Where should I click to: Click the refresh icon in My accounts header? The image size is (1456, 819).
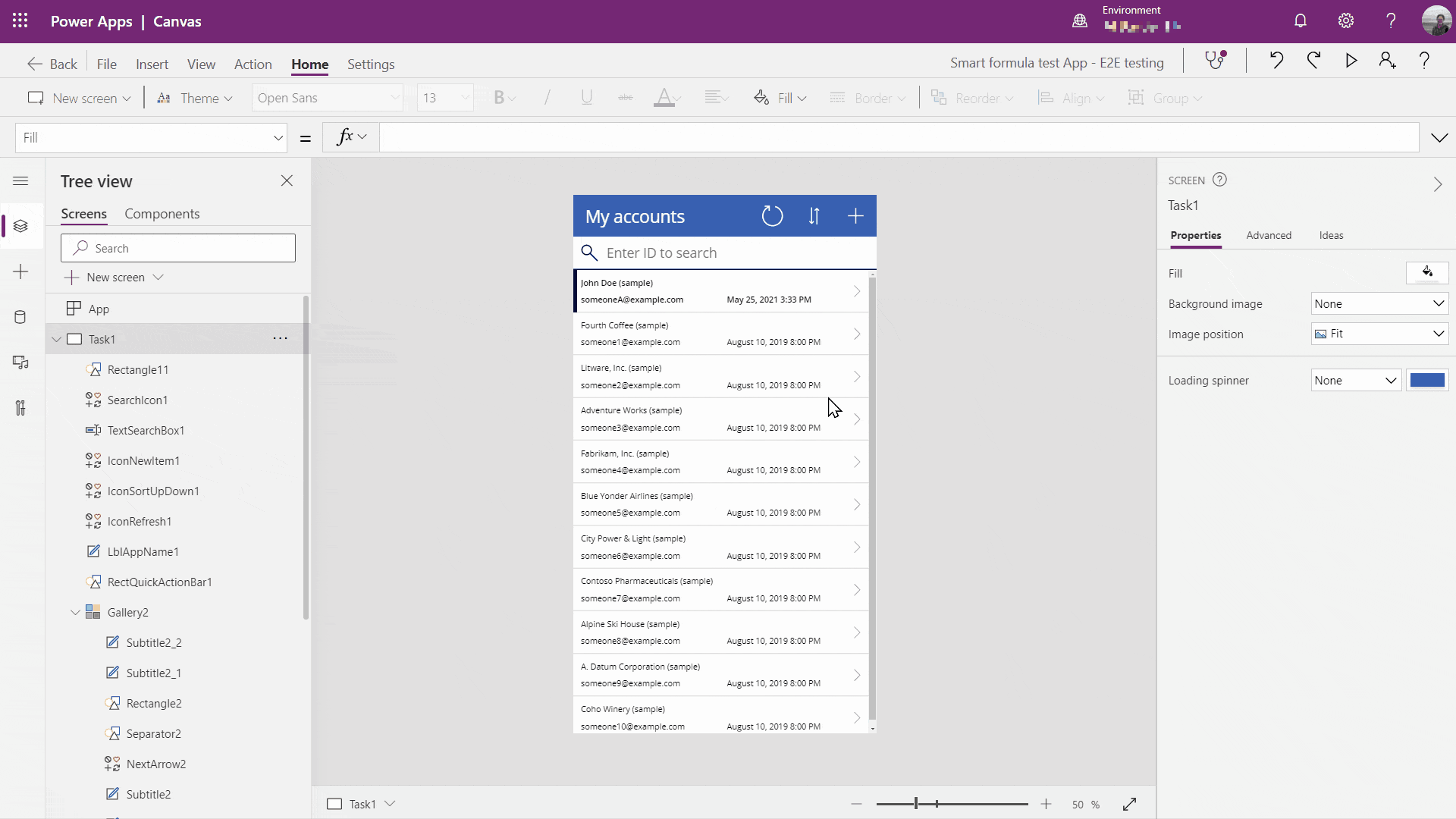772,216
